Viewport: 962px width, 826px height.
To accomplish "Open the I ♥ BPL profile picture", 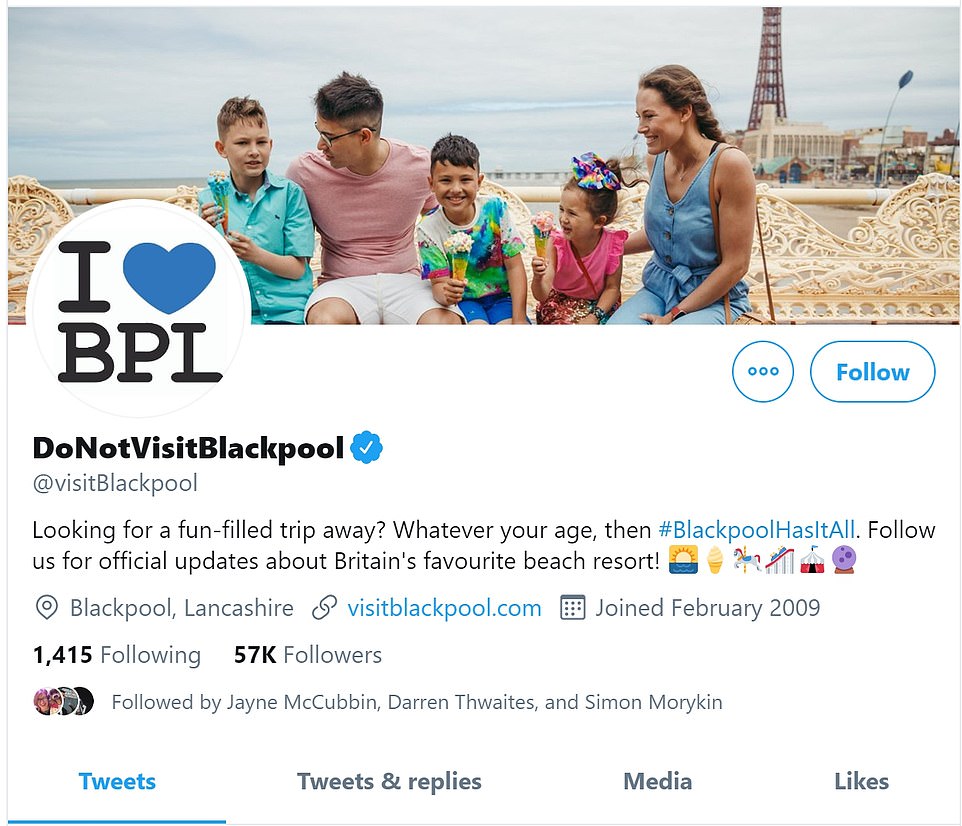I will 140,308.
